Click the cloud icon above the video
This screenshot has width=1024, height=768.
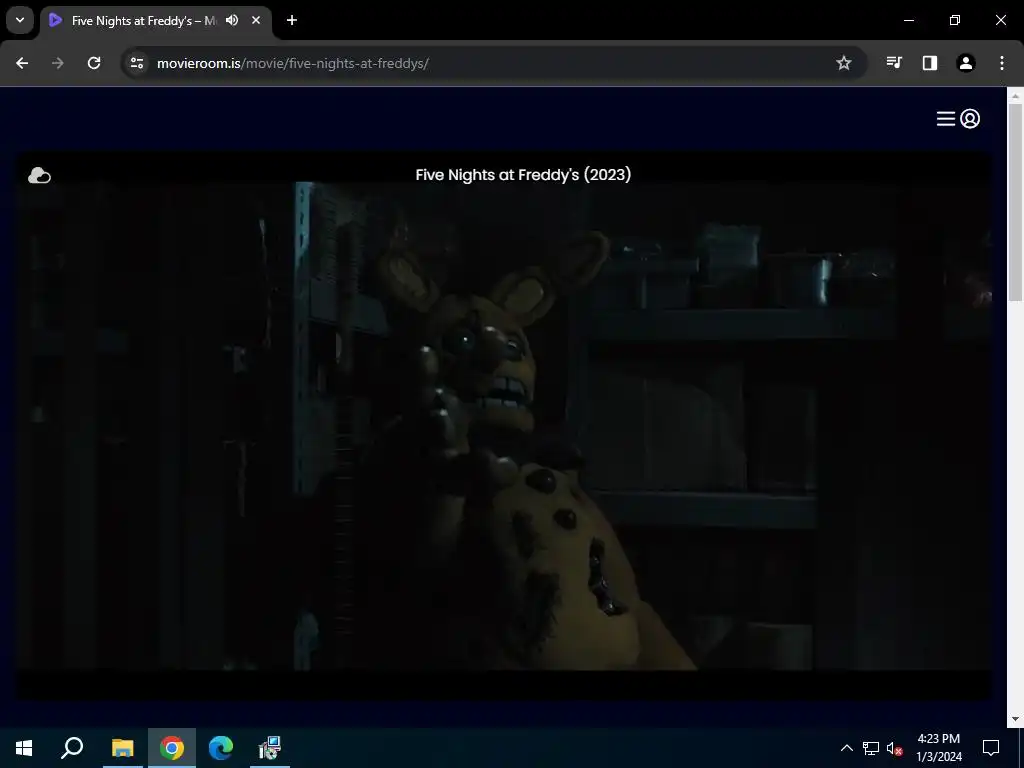click(x=39, y=175)
